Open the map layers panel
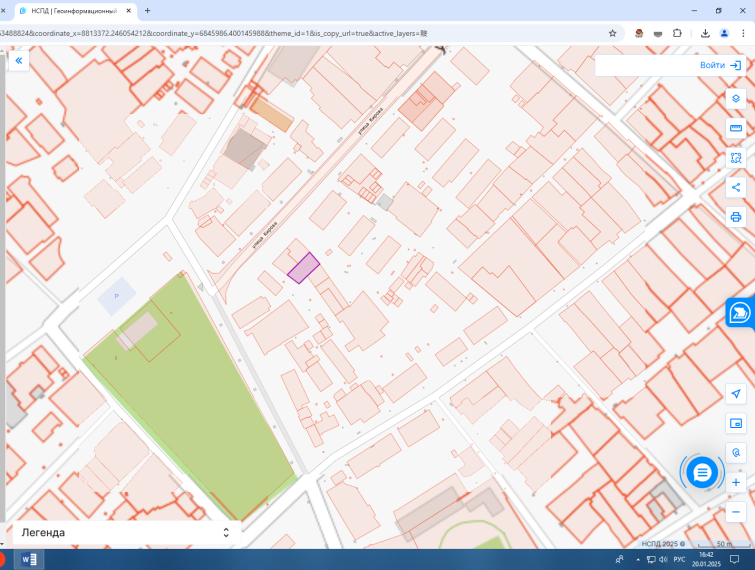755x570 pixels. click(x=736, y=99)
